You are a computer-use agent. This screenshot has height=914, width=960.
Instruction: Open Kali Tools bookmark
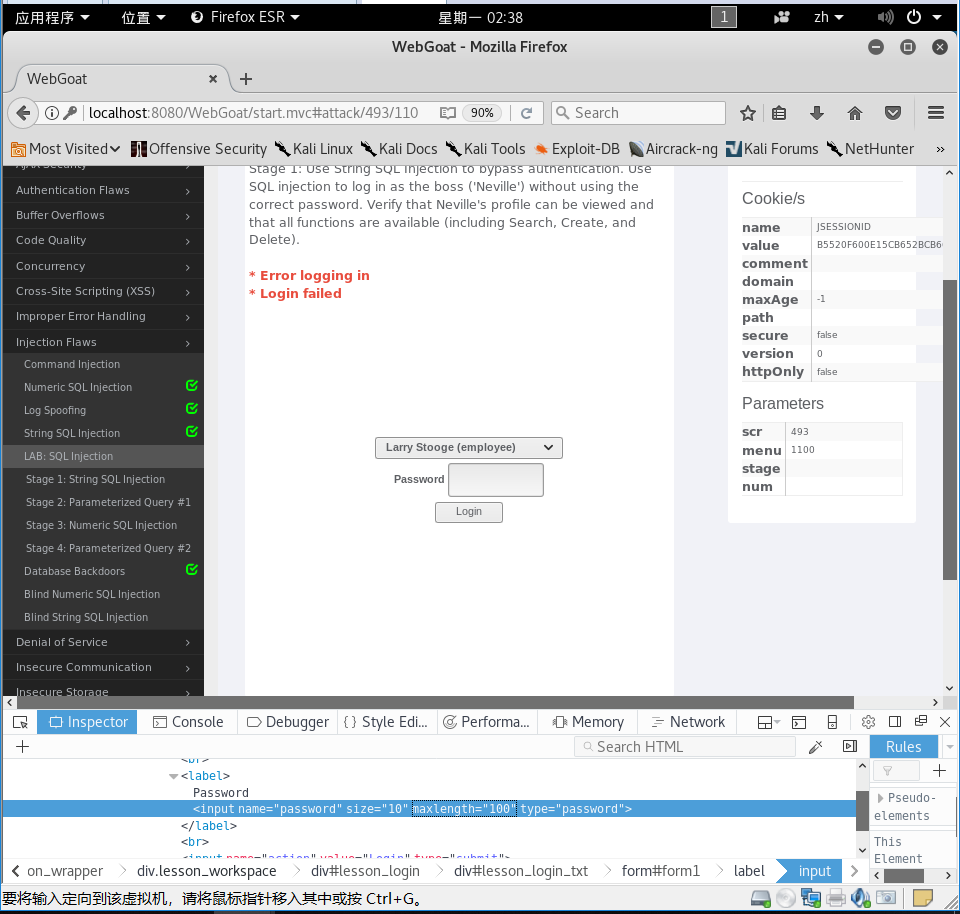click(485, 149)
